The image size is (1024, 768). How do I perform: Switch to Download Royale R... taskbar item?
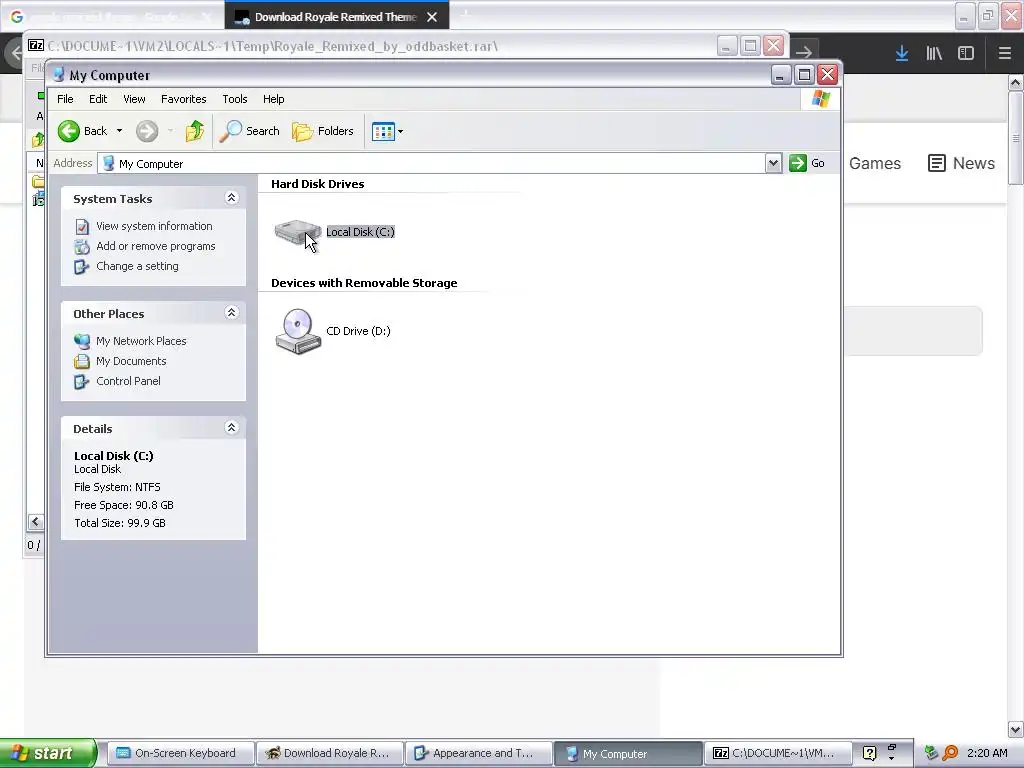(x=328, y=753)
